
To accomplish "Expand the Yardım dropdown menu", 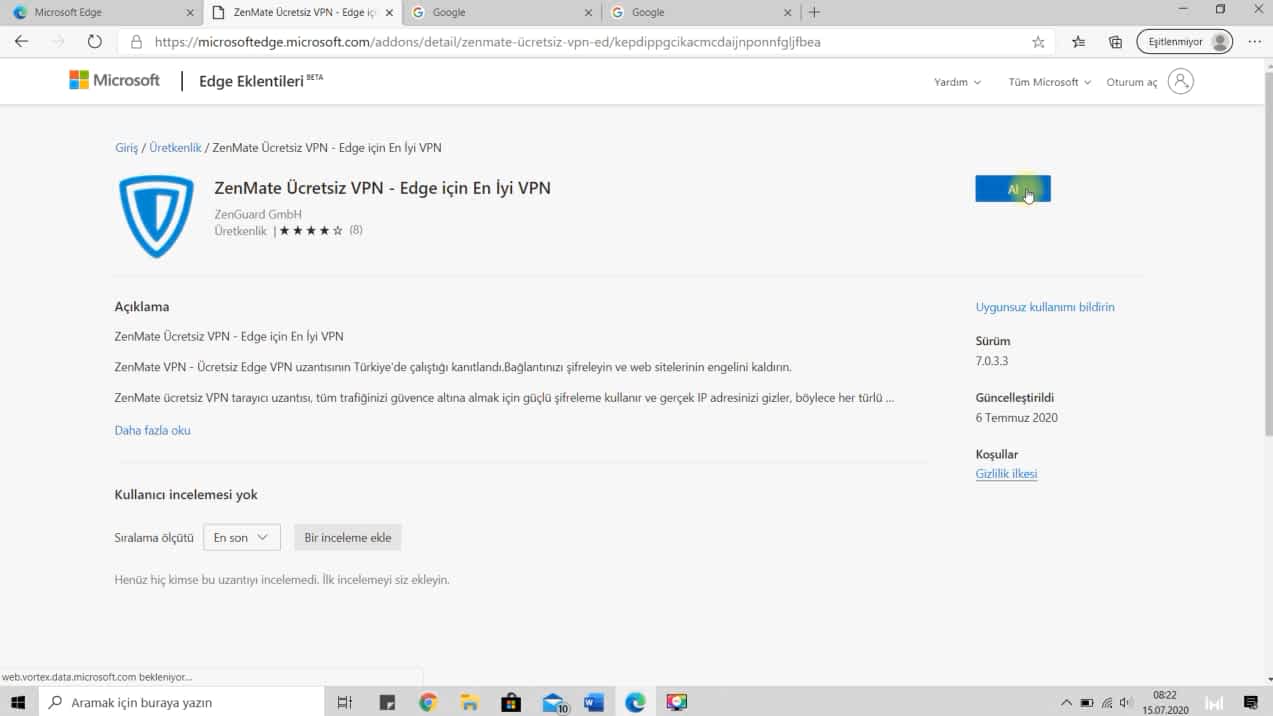I will 957,82.
